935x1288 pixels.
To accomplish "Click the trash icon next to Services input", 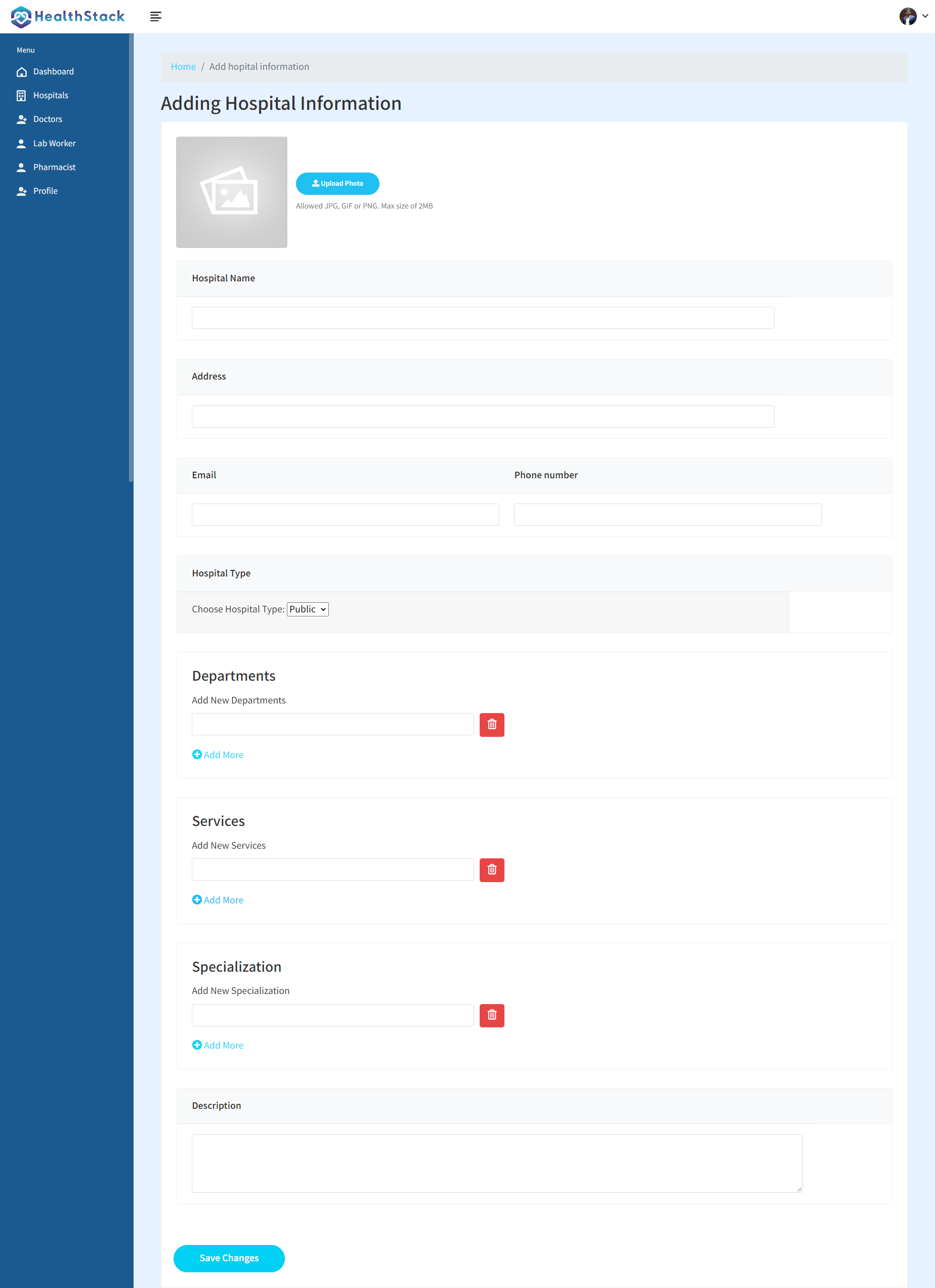I will (x=492, y=869).
